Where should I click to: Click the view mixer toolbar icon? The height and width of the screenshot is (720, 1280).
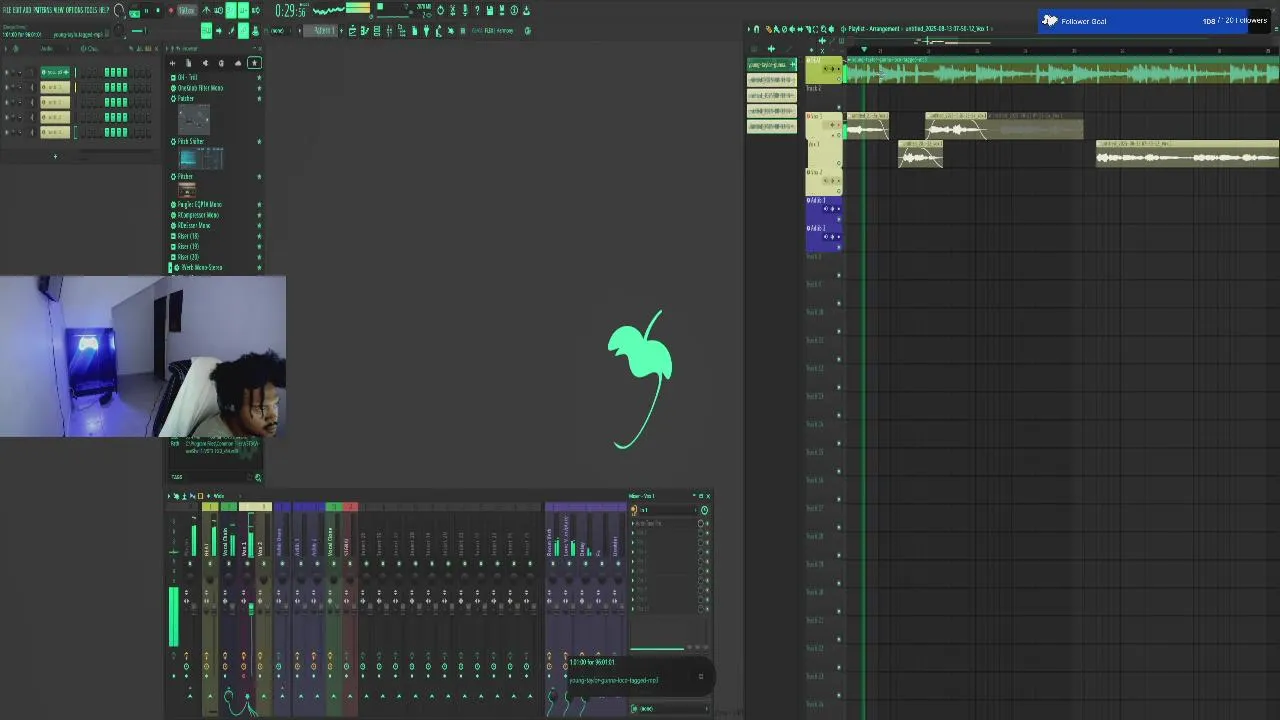(x=389, y=31)
